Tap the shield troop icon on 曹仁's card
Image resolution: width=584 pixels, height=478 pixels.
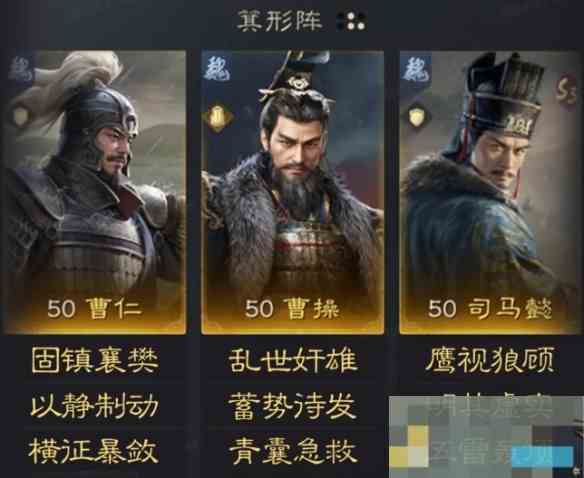[x=21, y=116]
